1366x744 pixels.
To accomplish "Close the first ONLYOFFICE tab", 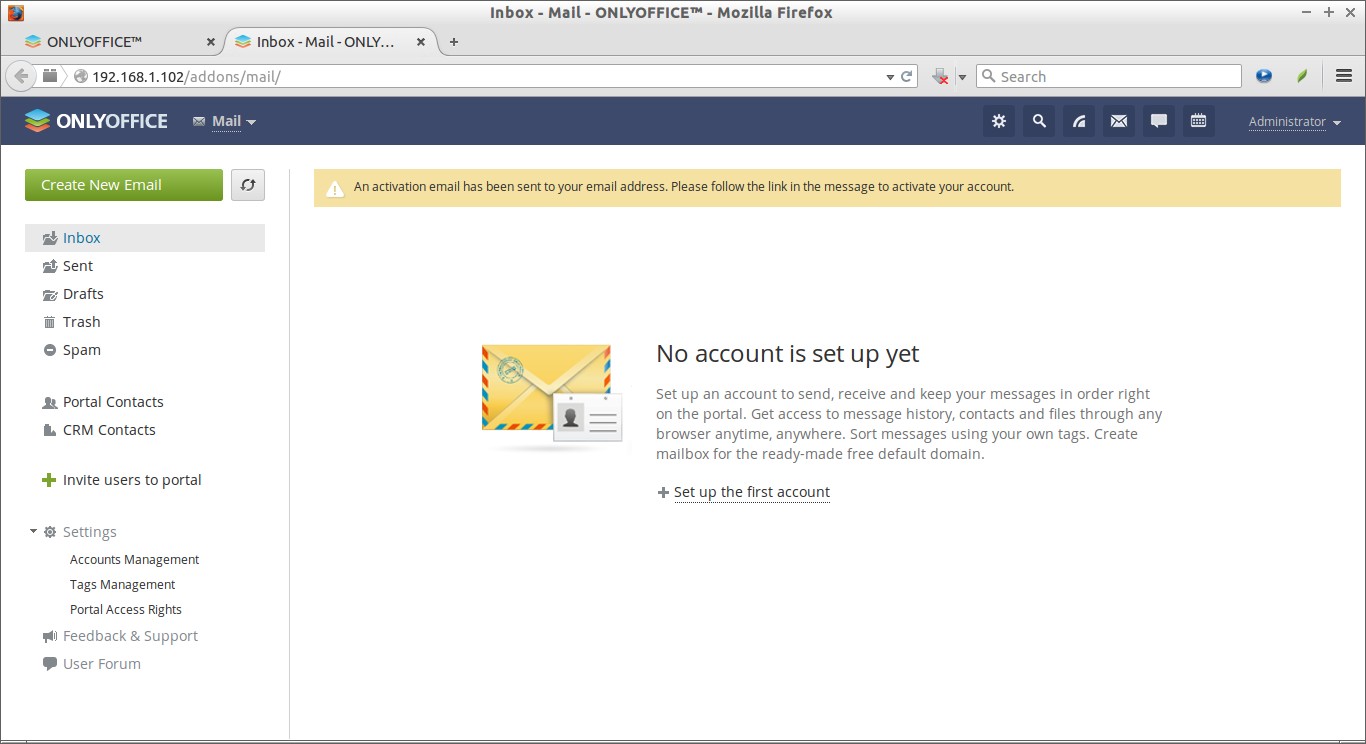I will (210, 42).
